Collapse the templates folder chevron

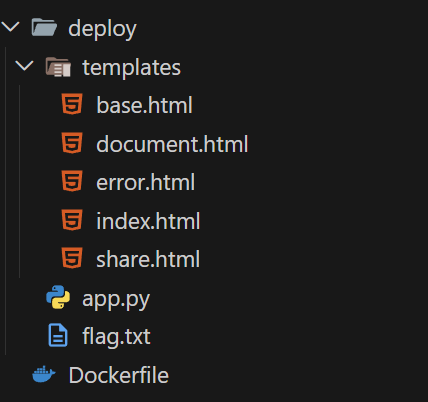(x=25, y=66)
